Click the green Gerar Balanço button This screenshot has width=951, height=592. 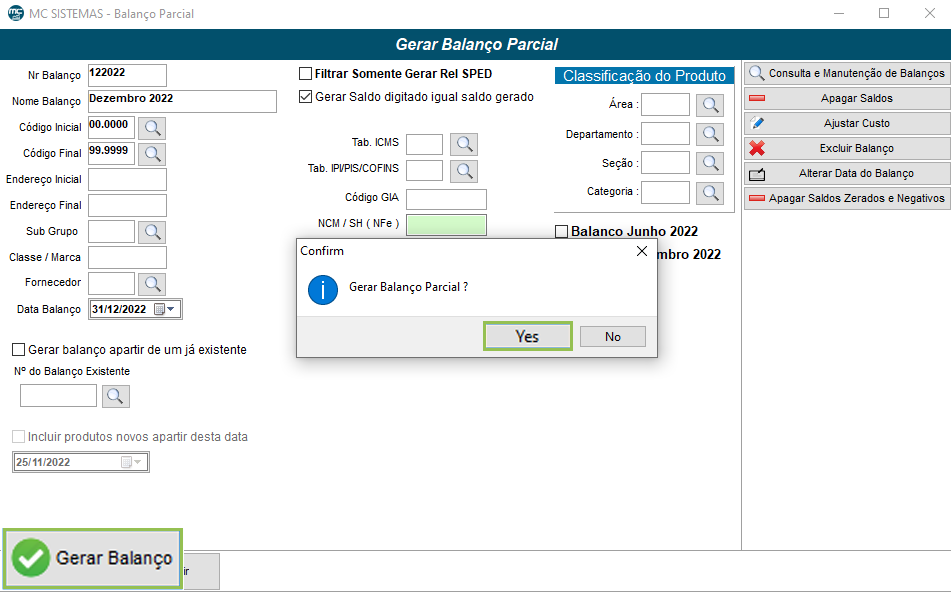tap(93, 558)
